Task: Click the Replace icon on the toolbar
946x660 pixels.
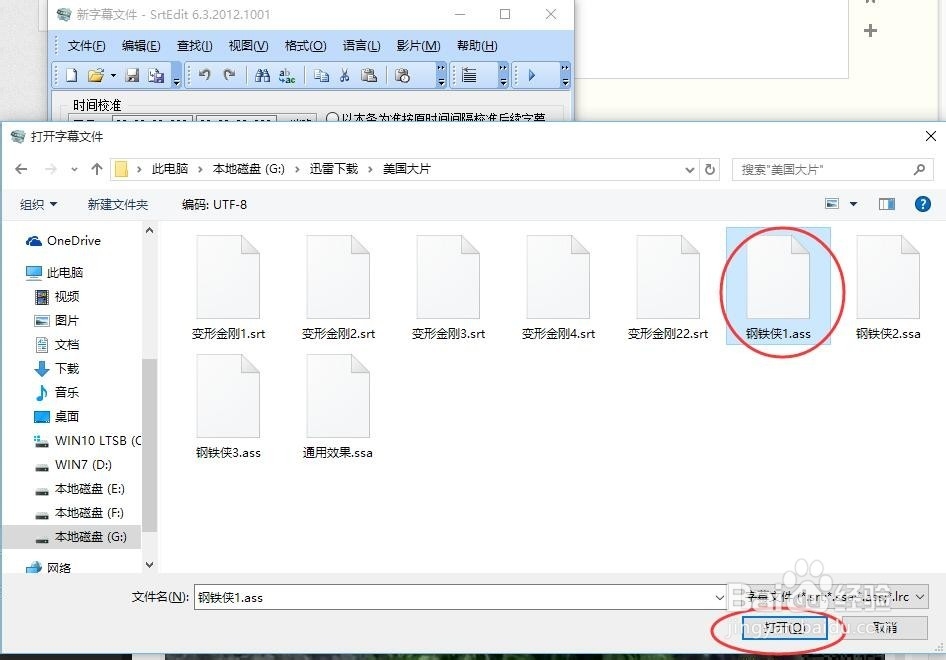Action: [x=289, y=76]
